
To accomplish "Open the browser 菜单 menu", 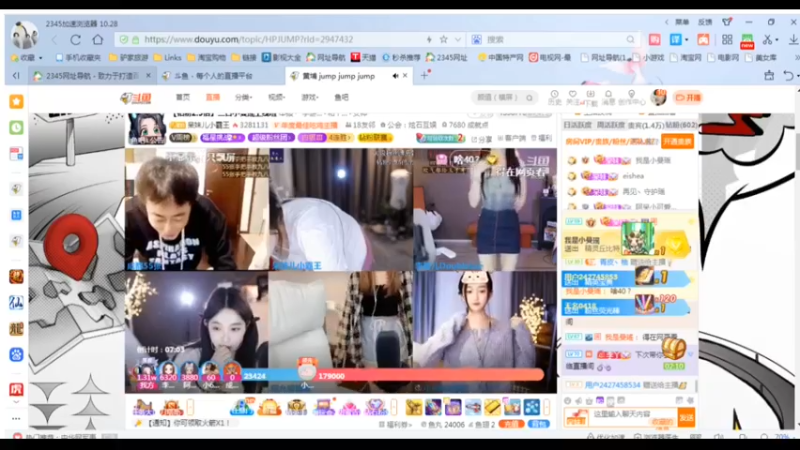I will [682, 22].
